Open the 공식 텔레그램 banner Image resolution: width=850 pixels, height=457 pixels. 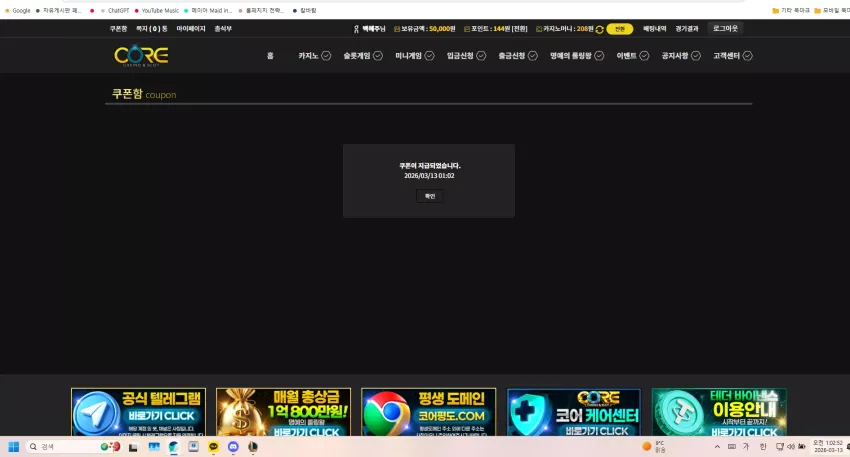tap(138, 412)
